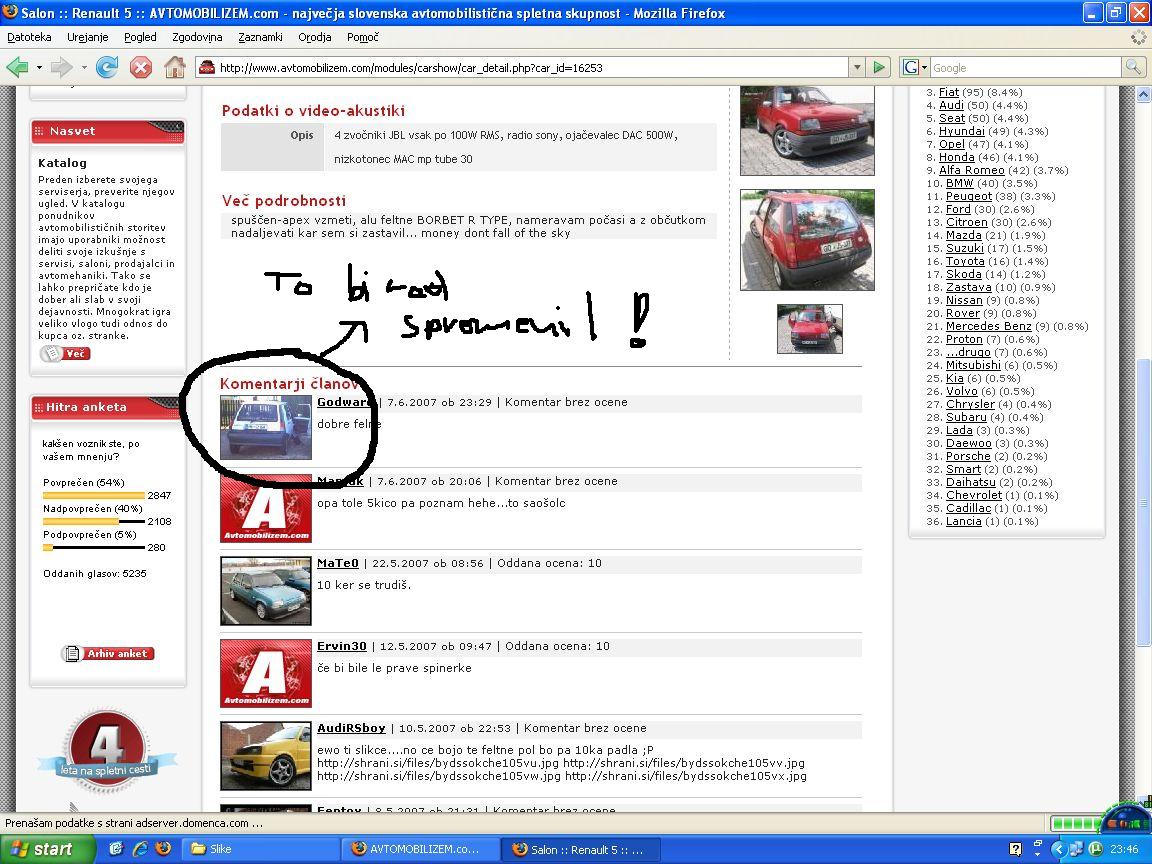The height and width of the screenshot is (864, 1152).
Task: Open the home page icon
Action: [x=175, y=68]
